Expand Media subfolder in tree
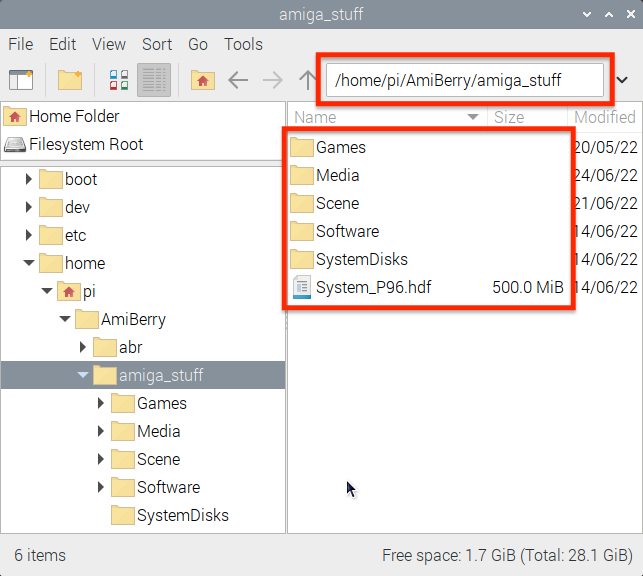The image size is (643, 576). pyautogui.click(x=100, y=431)
